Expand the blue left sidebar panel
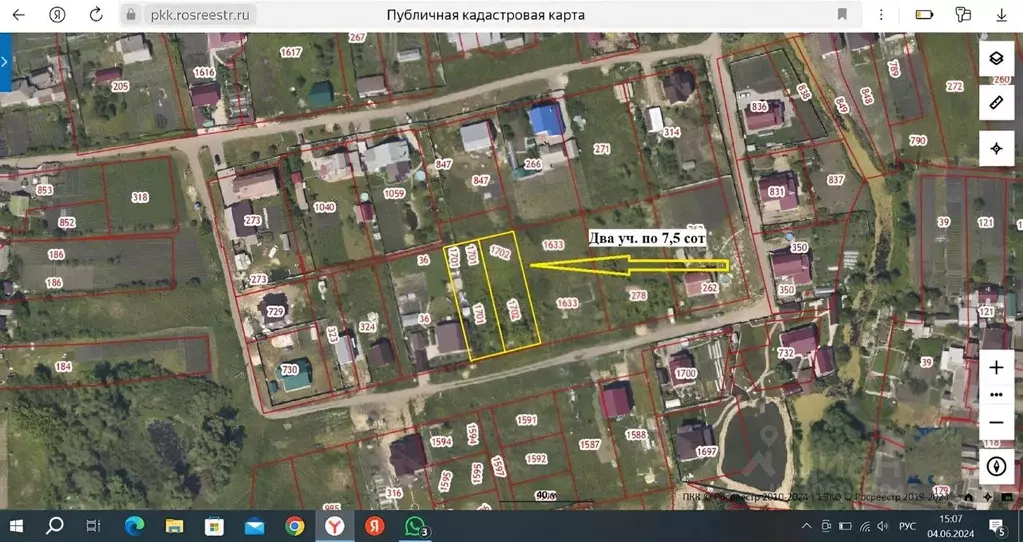The width and height of the screenshot is (1023, 542). point(5,63)
